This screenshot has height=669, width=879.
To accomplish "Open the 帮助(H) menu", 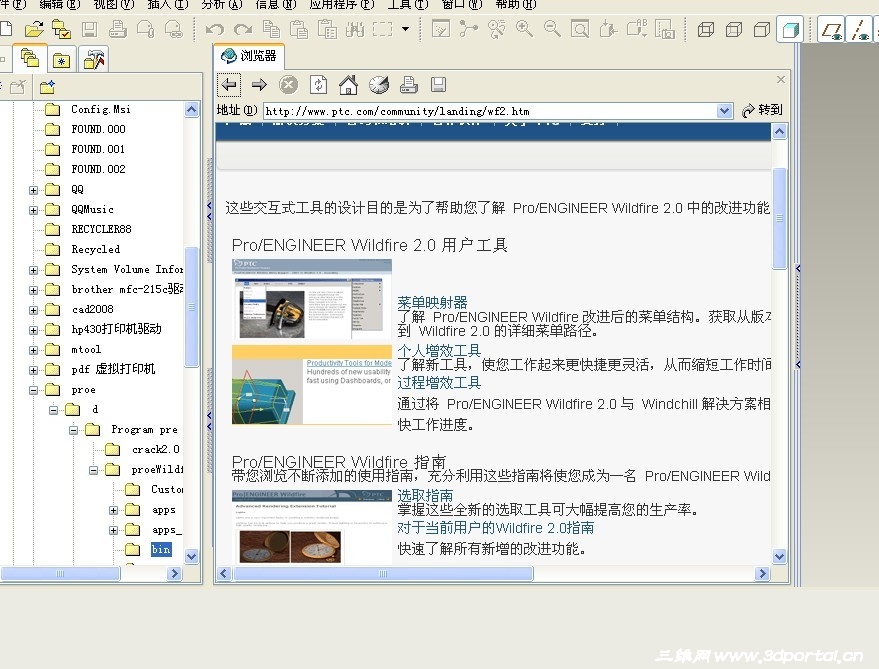I will point(516,4).
